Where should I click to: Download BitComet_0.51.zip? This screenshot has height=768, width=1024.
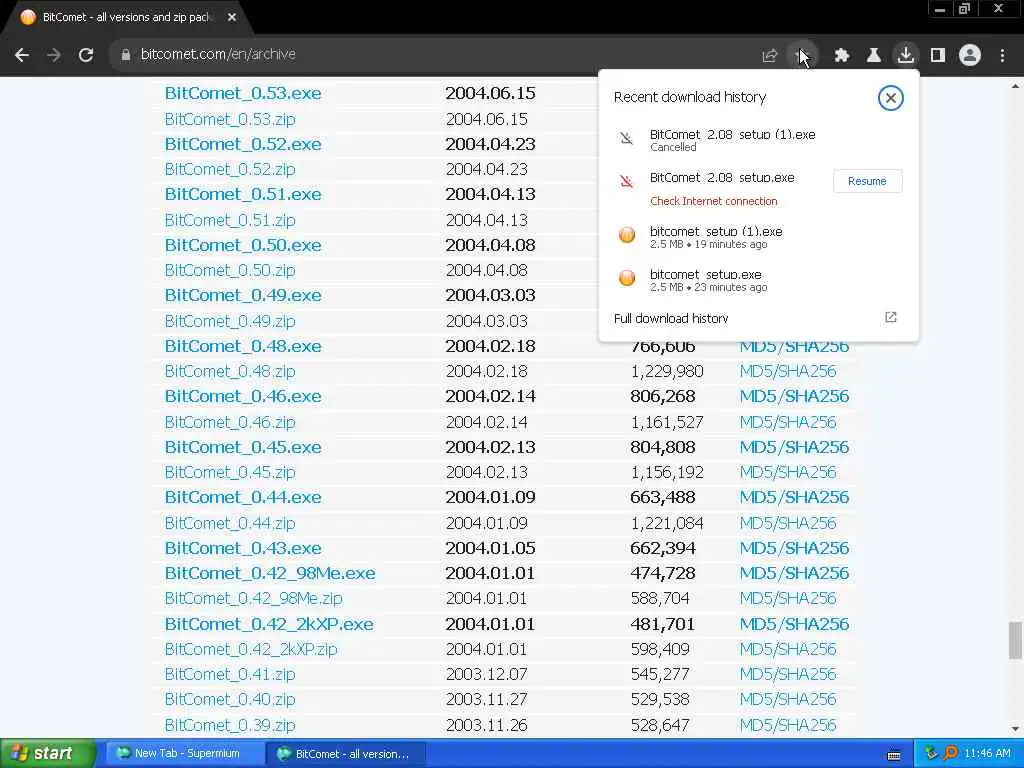230,221
